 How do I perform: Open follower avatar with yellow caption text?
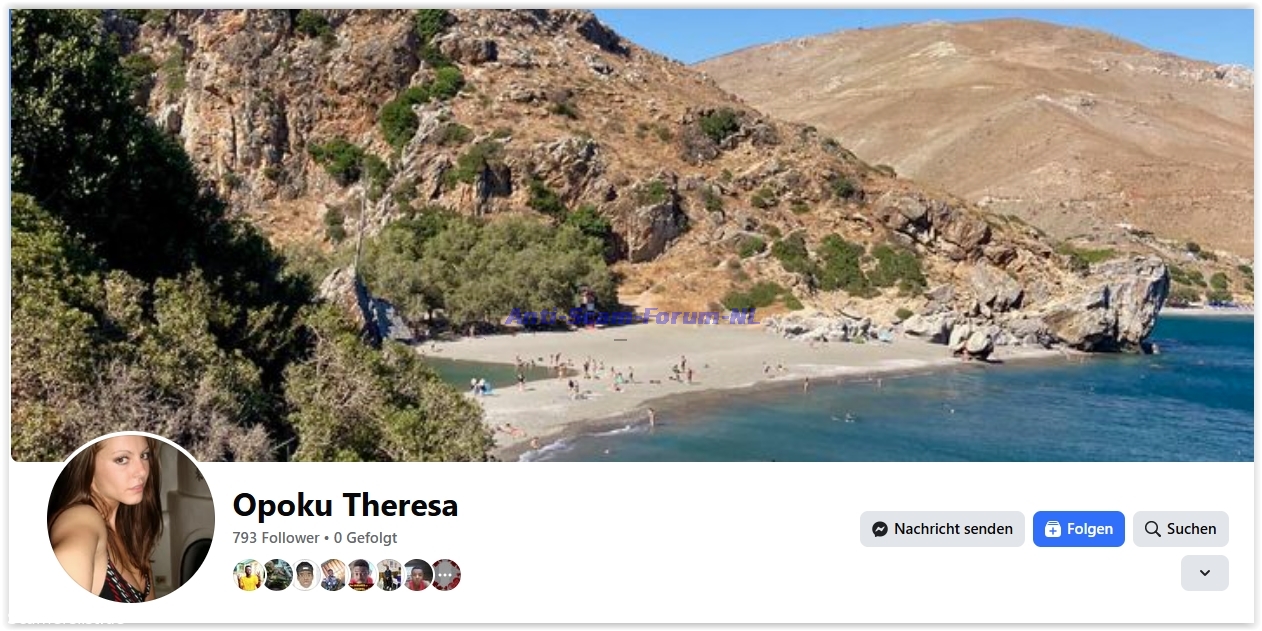pyautogui.click(x=361, y=575)
